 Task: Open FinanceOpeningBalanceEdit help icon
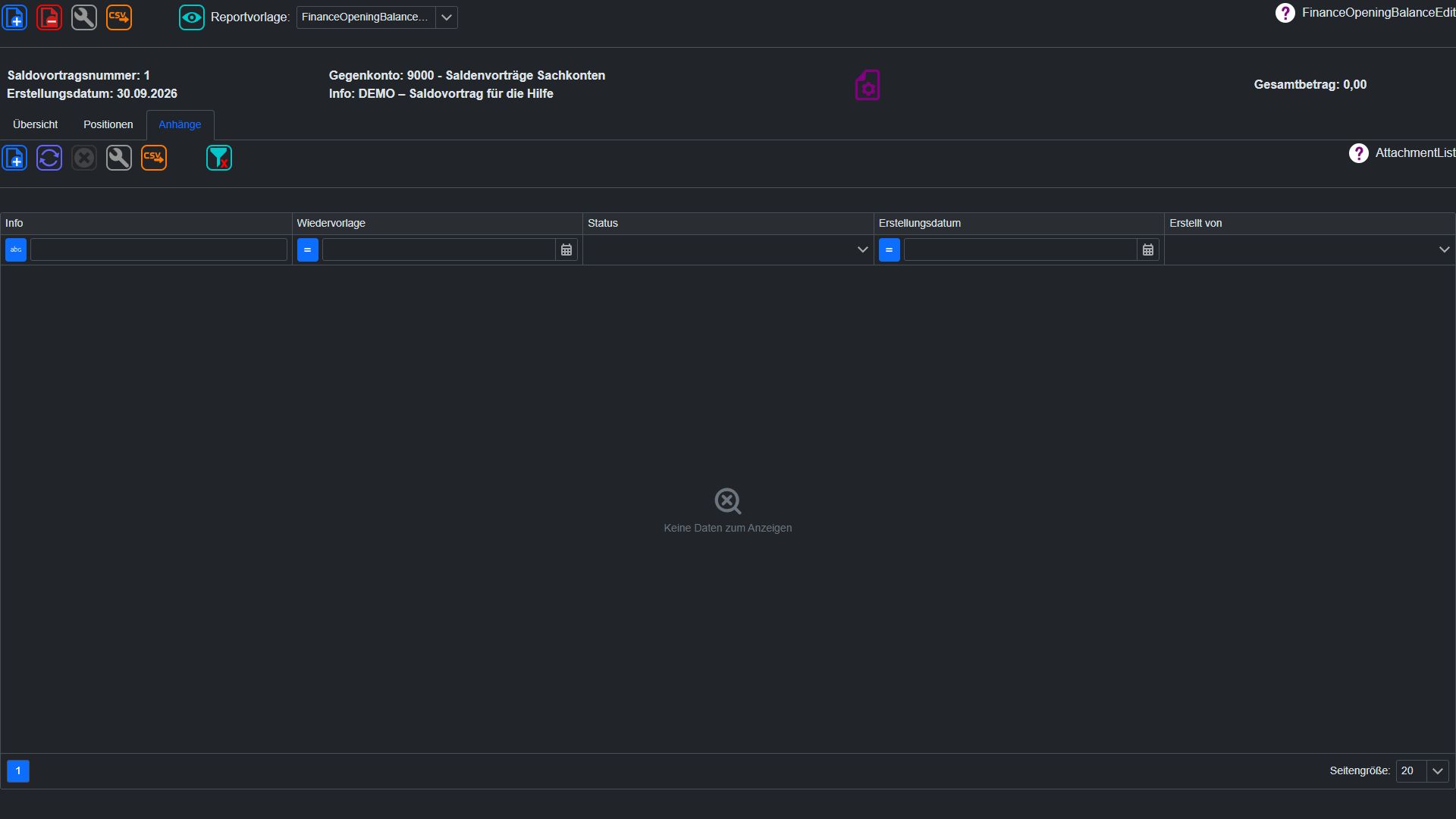click(1285, 13)
